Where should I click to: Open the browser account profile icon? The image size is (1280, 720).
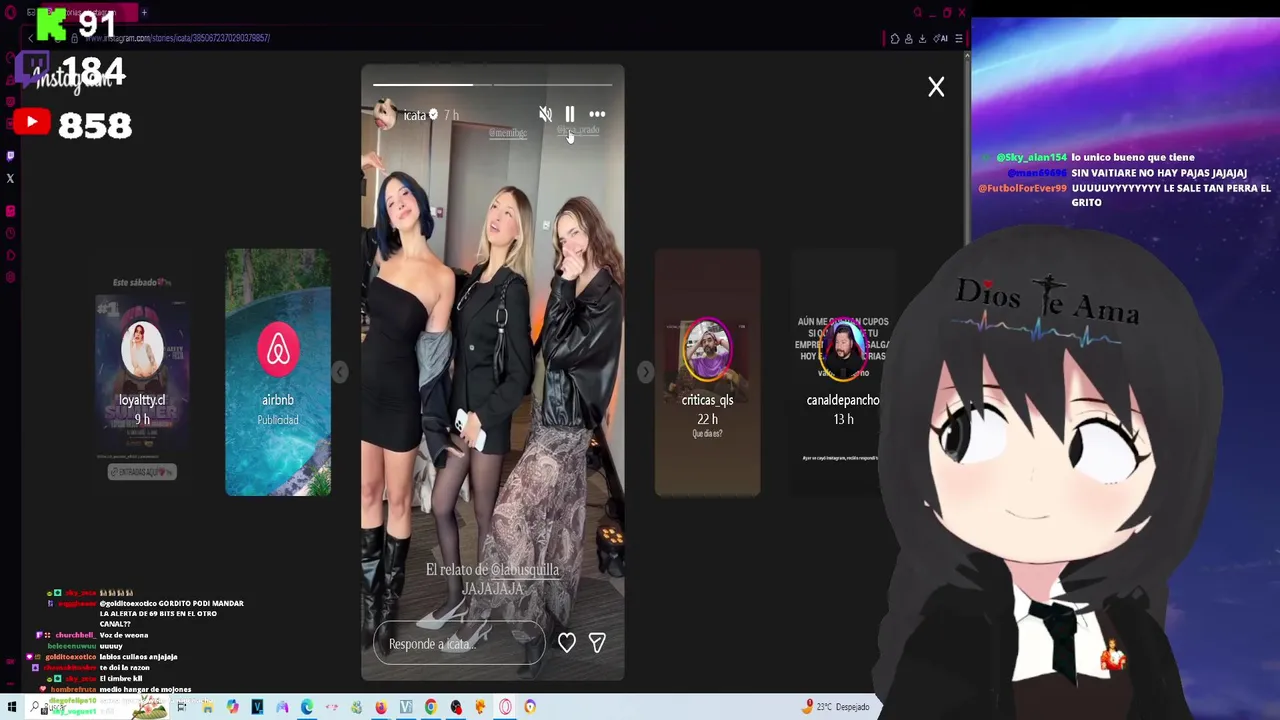[908, 39]
